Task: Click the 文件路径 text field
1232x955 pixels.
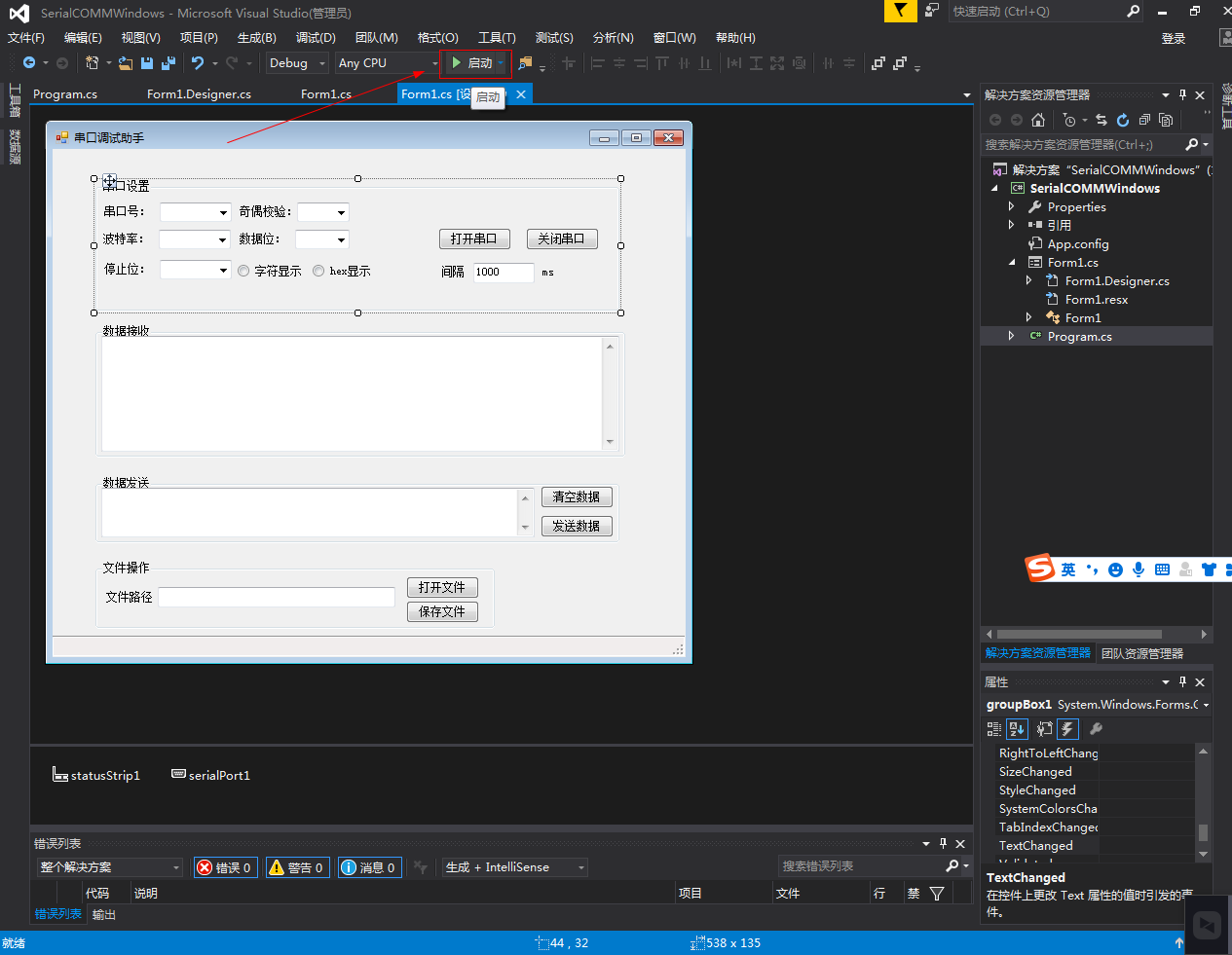Action: 277,597
